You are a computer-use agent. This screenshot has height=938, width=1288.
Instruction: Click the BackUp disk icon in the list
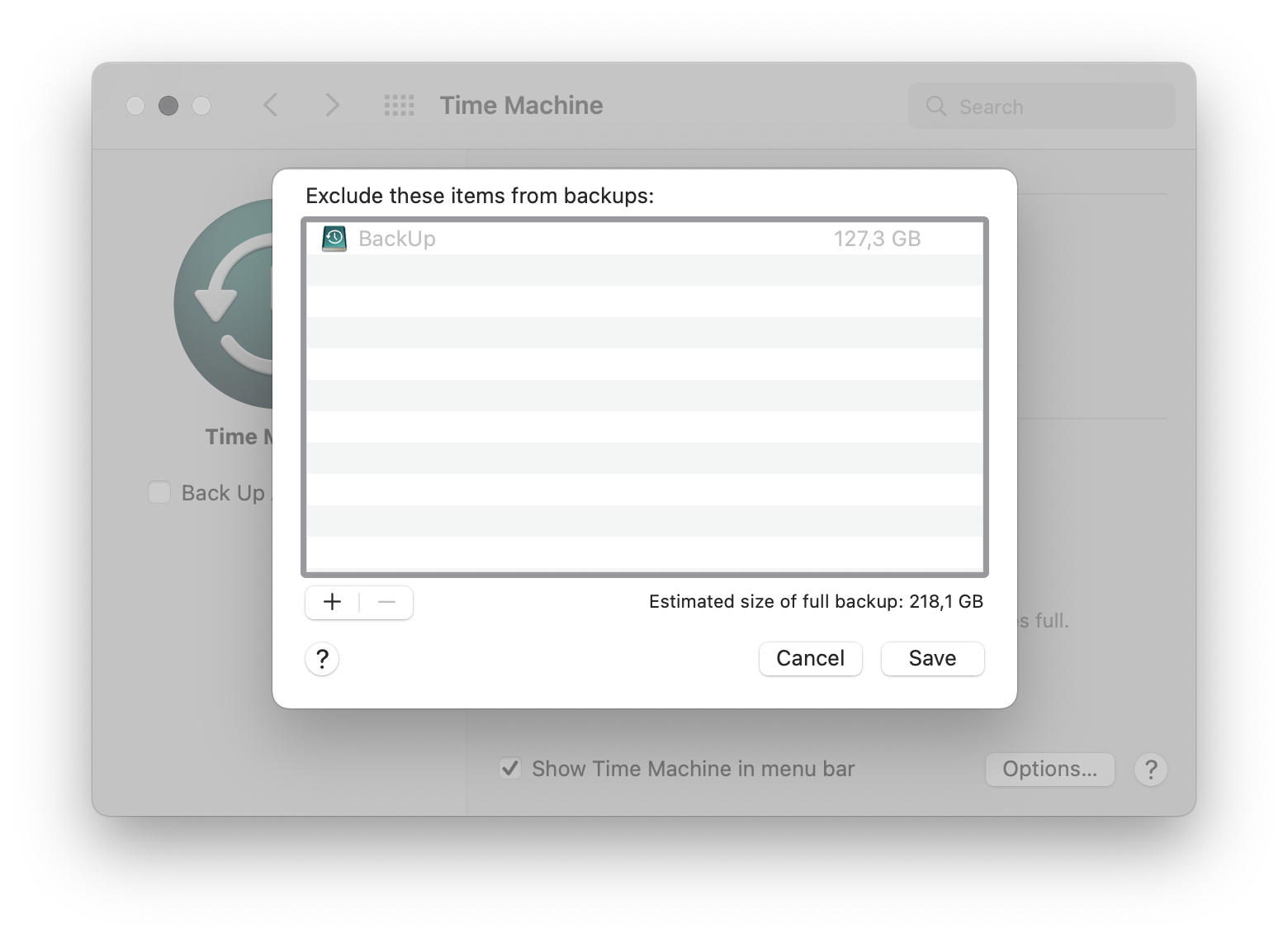334,239
